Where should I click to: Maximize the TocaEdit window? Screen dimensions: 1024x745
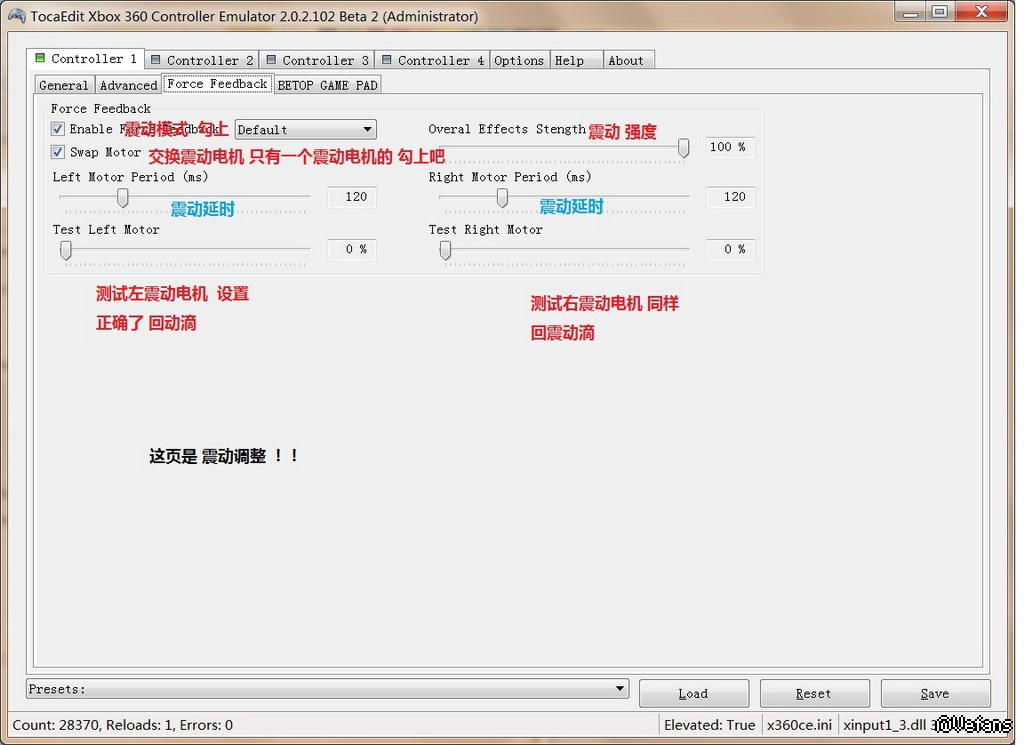tap(940, 12)
